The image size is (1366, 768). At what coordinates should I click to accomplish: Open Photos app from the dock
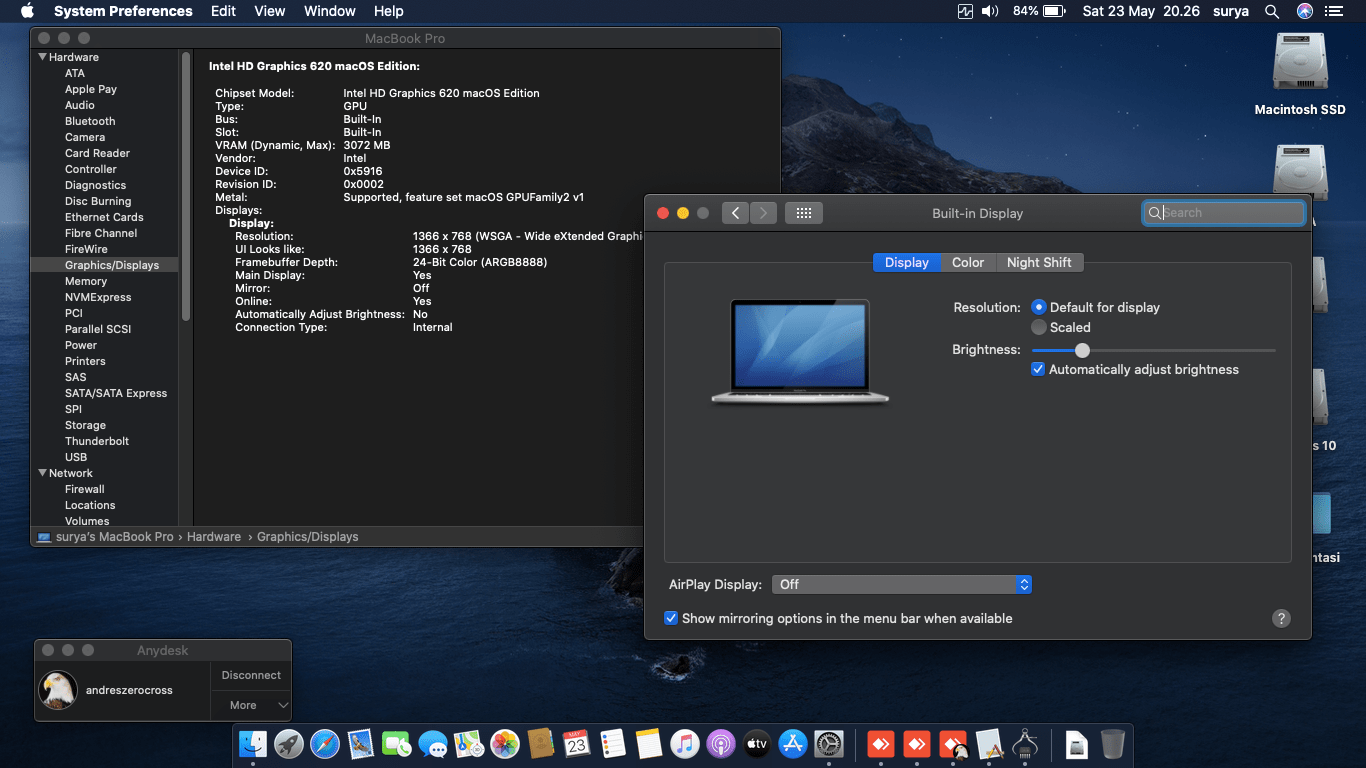(505, 744)
